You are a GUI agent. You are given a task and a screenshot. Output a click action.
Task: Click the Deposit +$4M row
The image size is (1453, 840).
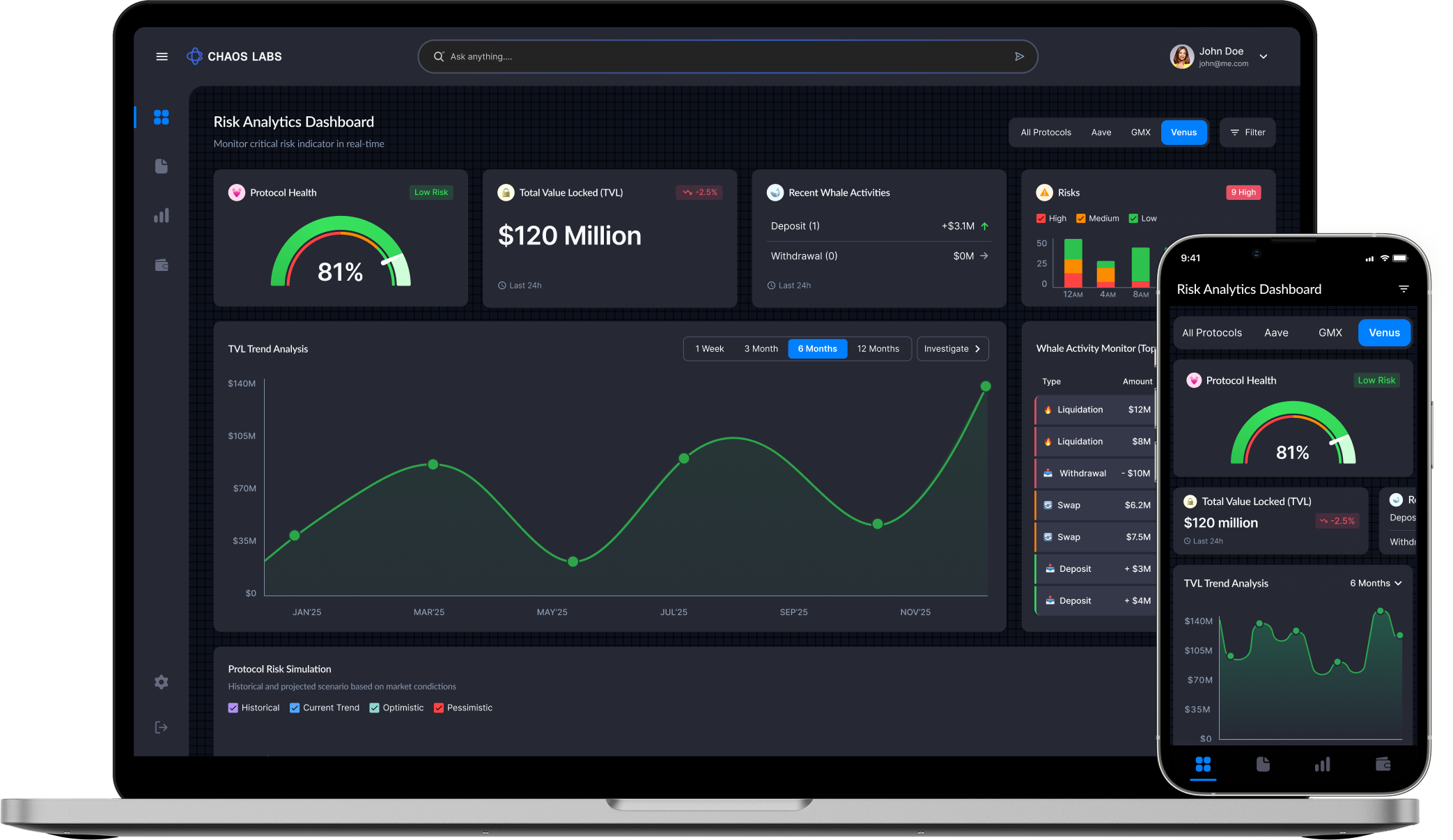click(1096, 601)
